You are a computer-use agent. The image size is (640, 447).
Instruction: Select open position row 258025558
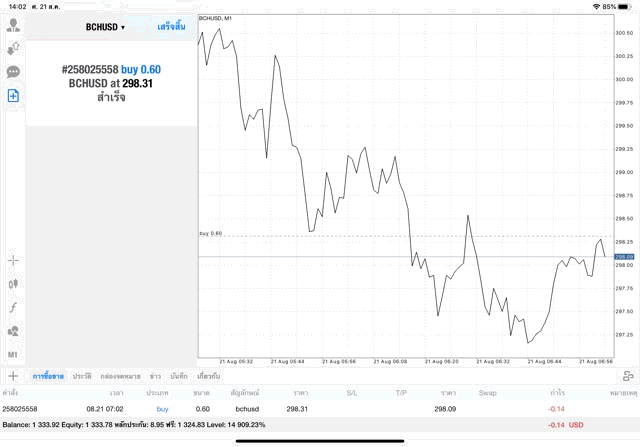point(300,409)
